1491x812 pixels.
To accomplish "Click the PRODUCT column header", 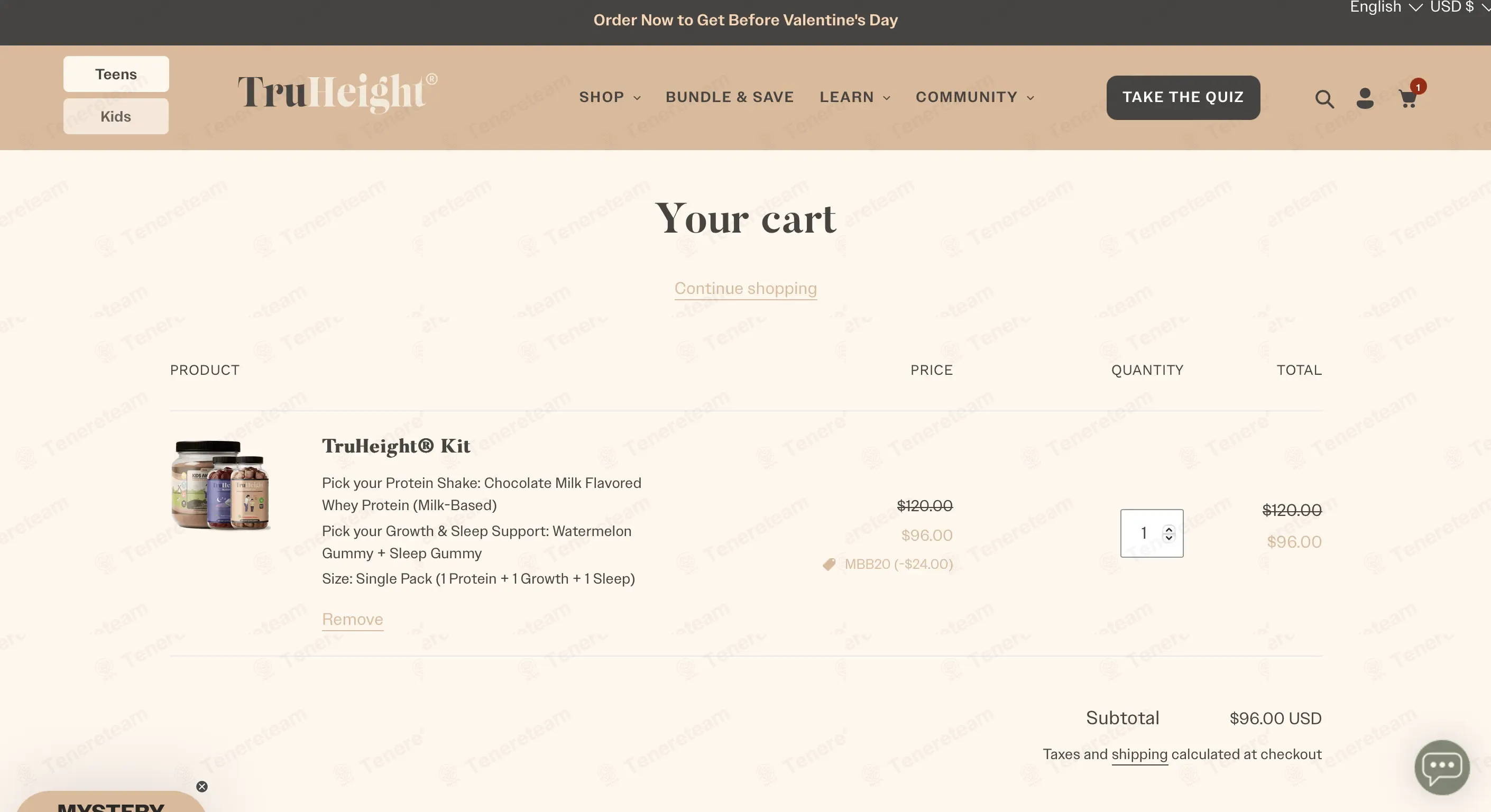I will click(x=204, y=370).
